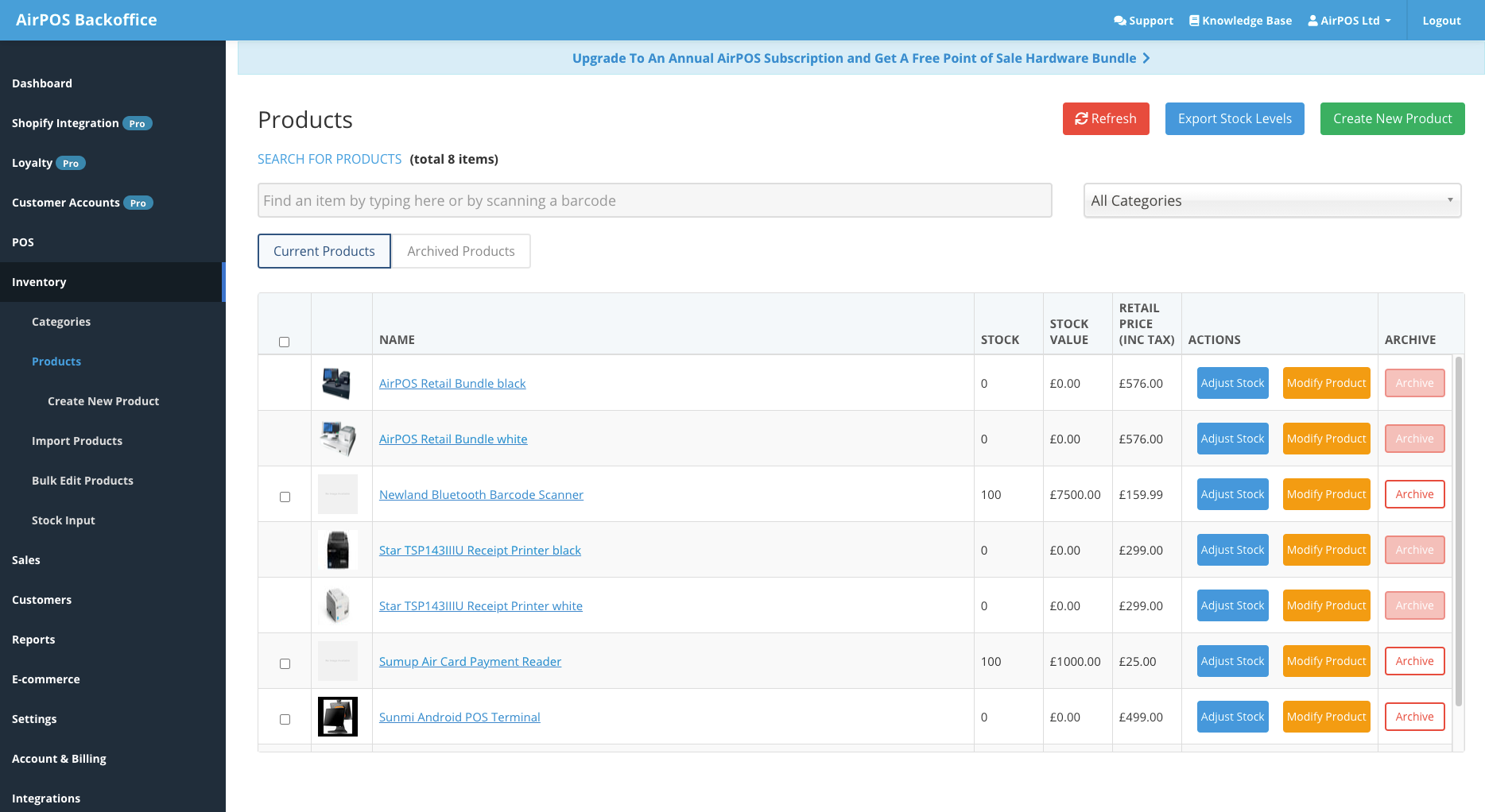Adjust Stock for Newland Bluetooth Barcode Scanner
This screenshot has width=1485, height=812.
pyautogui.click(x=1232, y=494)
